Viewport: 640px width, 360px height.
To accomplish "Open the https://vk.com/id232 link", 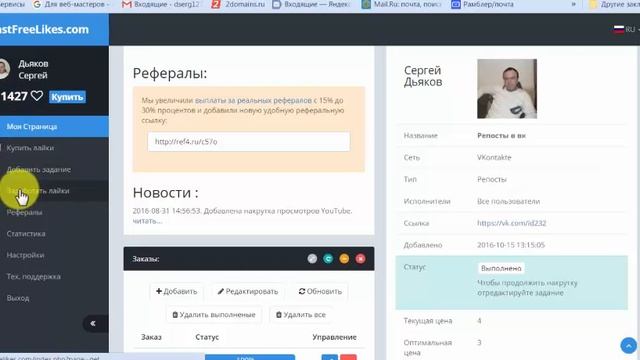I will pos(511,223).
